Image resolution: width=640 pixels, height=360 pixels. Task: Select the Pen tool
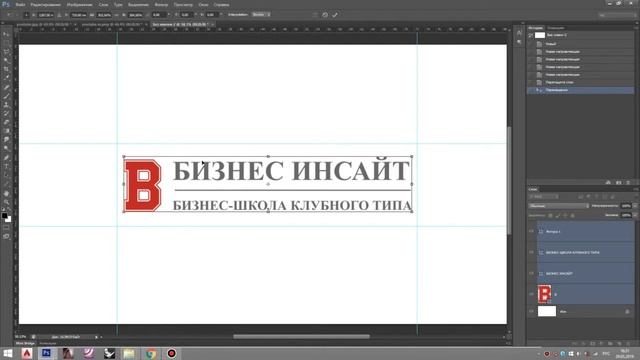click(6, 157)
